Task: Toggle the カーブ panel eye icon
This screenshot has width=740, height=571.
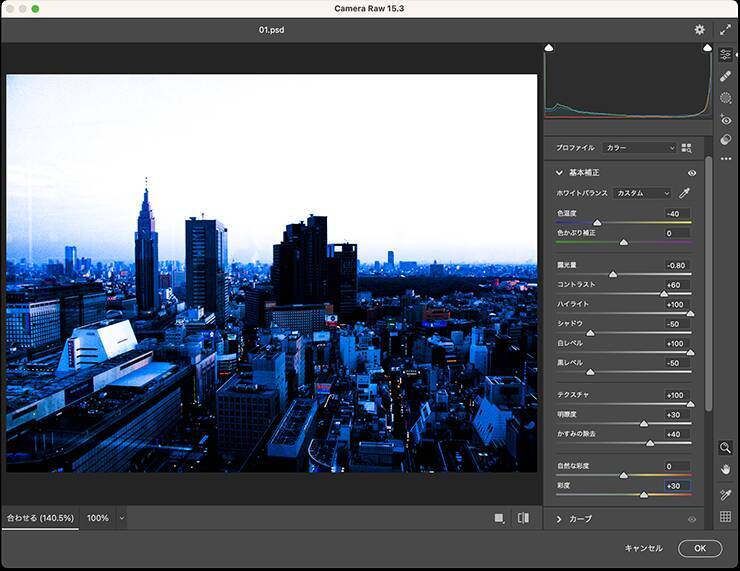Action: click(691, 519)
